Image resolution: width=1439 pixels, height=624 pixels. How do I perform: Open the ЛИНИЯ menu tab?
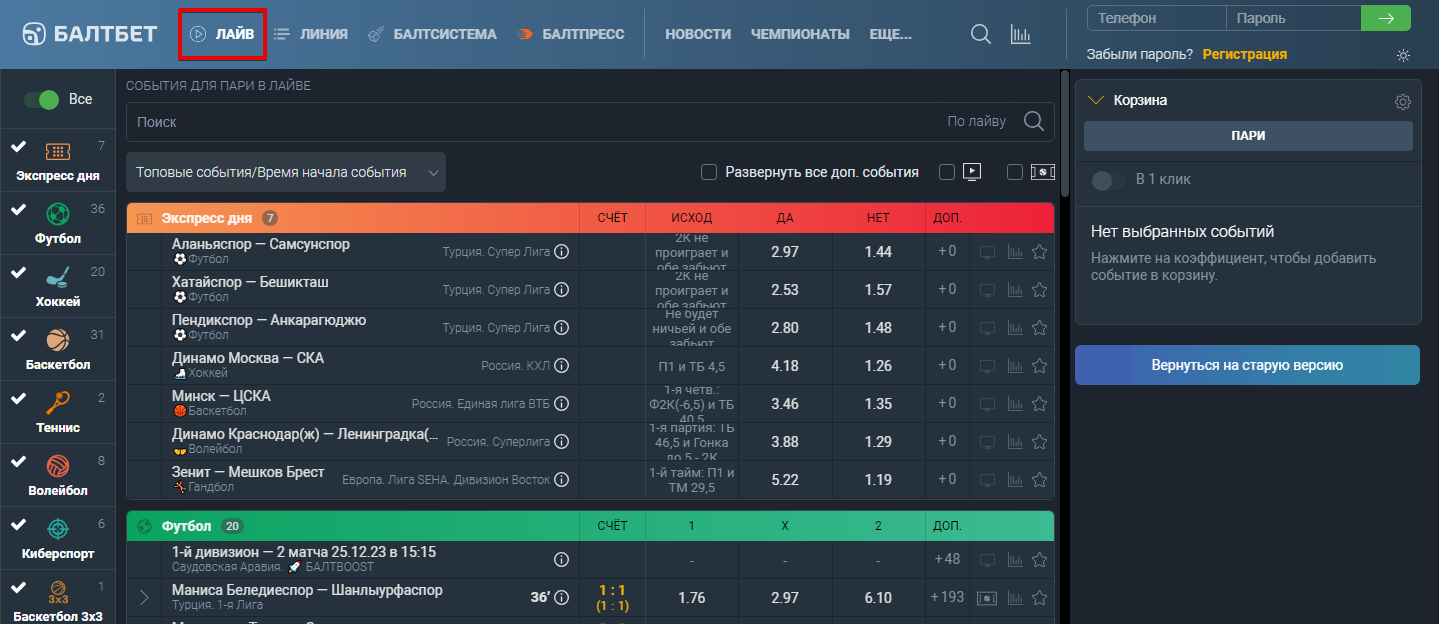[311, 34]
